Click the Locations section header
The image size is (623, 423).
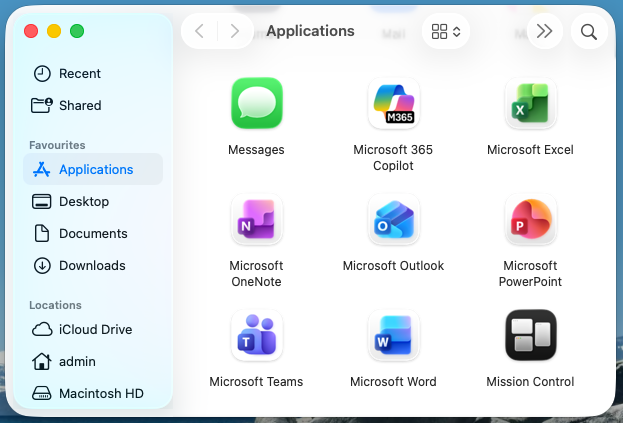(55, 305)
